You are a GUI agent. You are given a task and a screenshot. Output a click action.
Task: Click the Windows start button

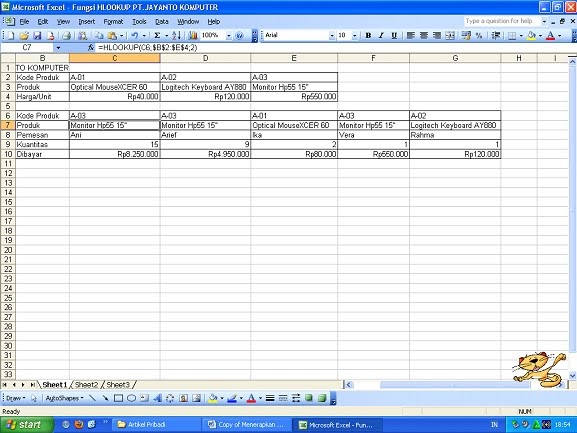(26, 425)
